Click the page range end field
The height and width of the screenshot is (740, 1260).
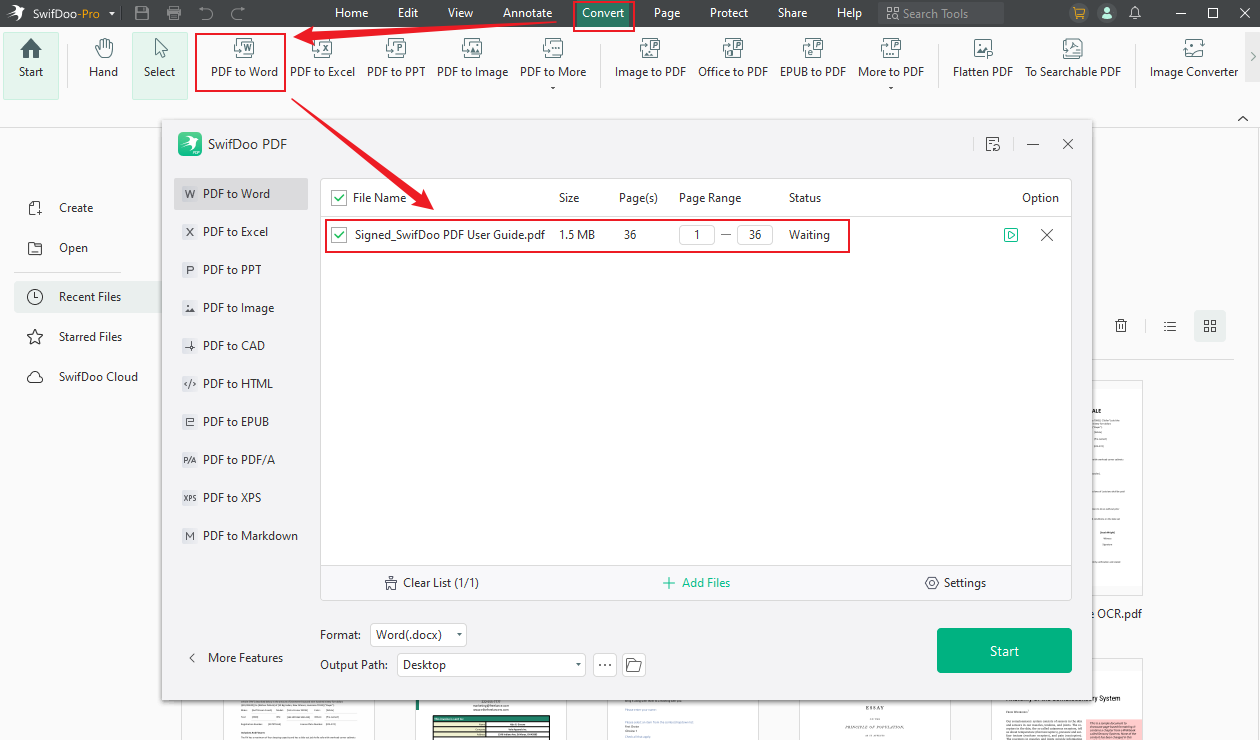(x=755, y=235)
